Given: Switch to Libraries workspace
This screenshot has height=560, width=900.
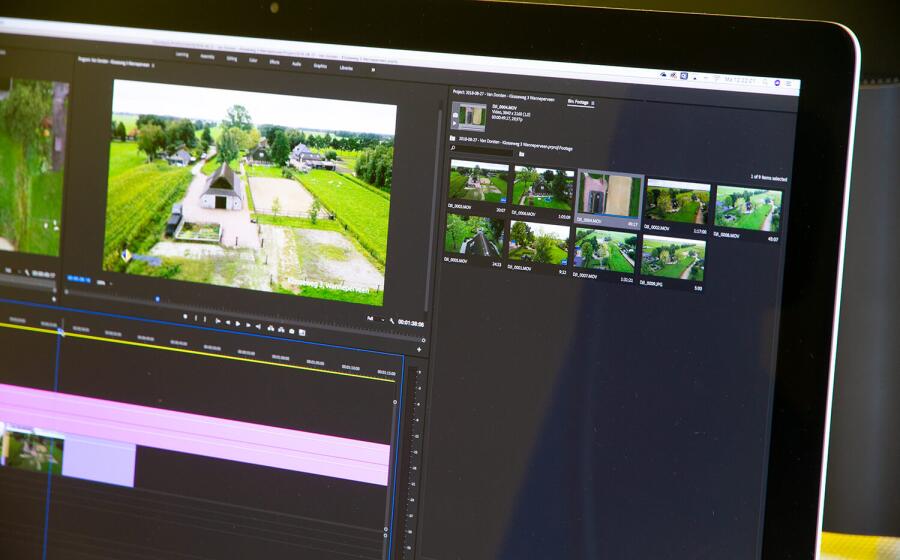Looking at the screenshot, I should coord(346,68).
